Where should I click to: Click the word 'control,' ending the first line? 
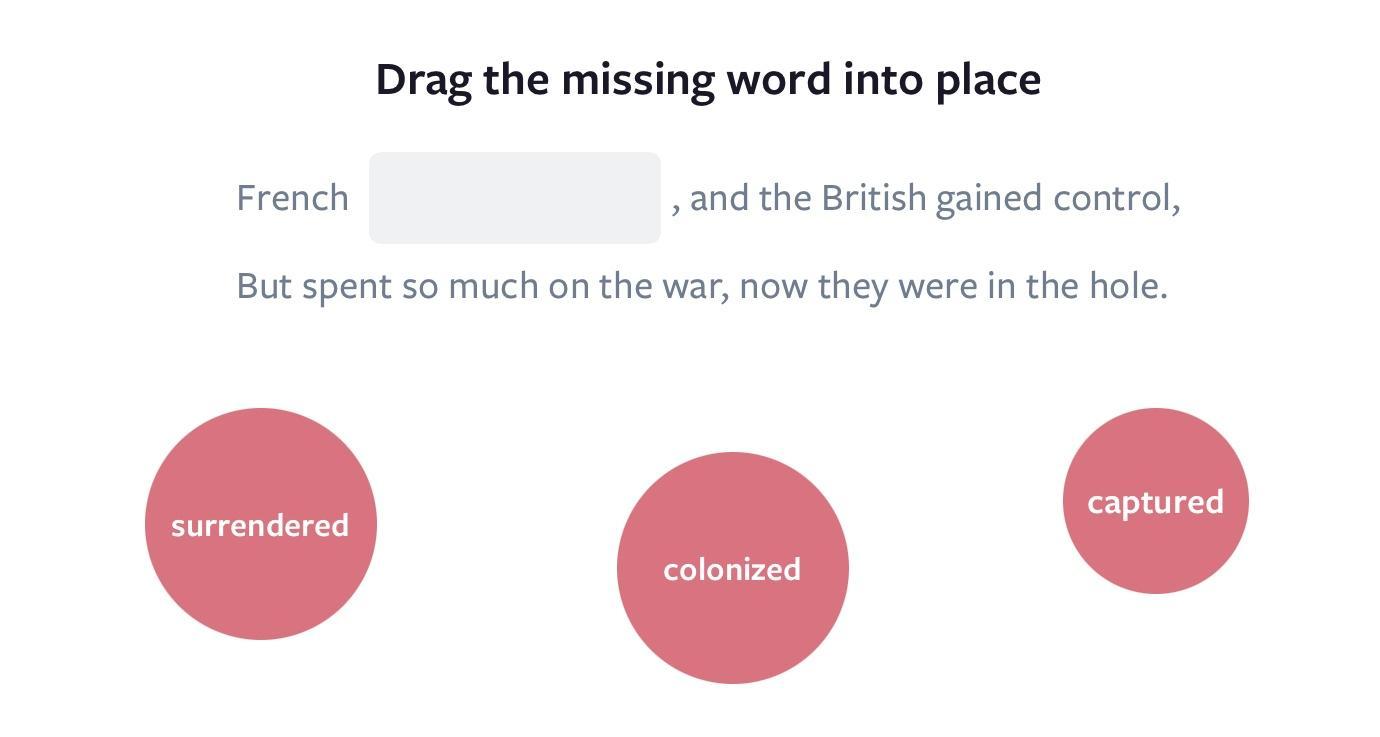pyautogui.click(x=1117, y=198)
